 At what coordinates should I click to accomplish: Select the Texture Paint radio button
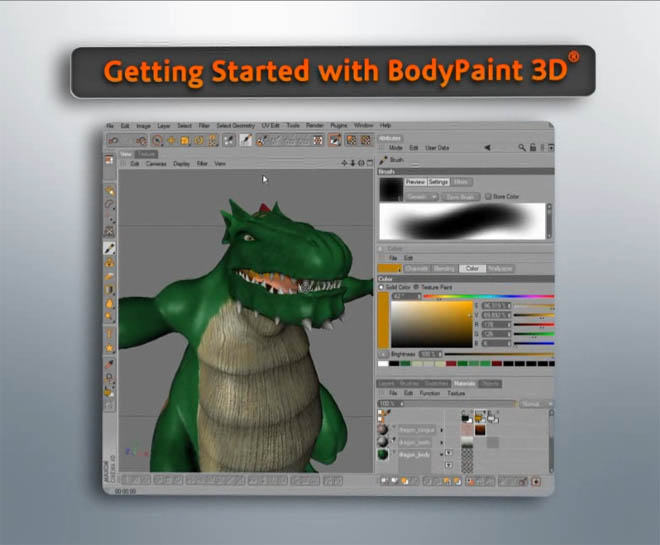[416, 287]
